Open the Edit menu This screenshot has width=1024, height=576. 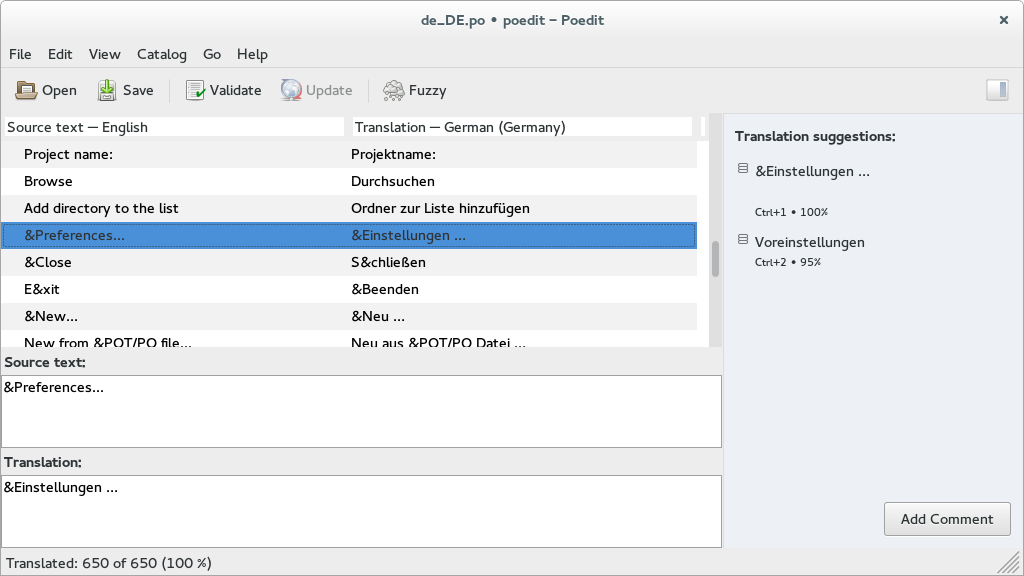click(x=60, y=54)
